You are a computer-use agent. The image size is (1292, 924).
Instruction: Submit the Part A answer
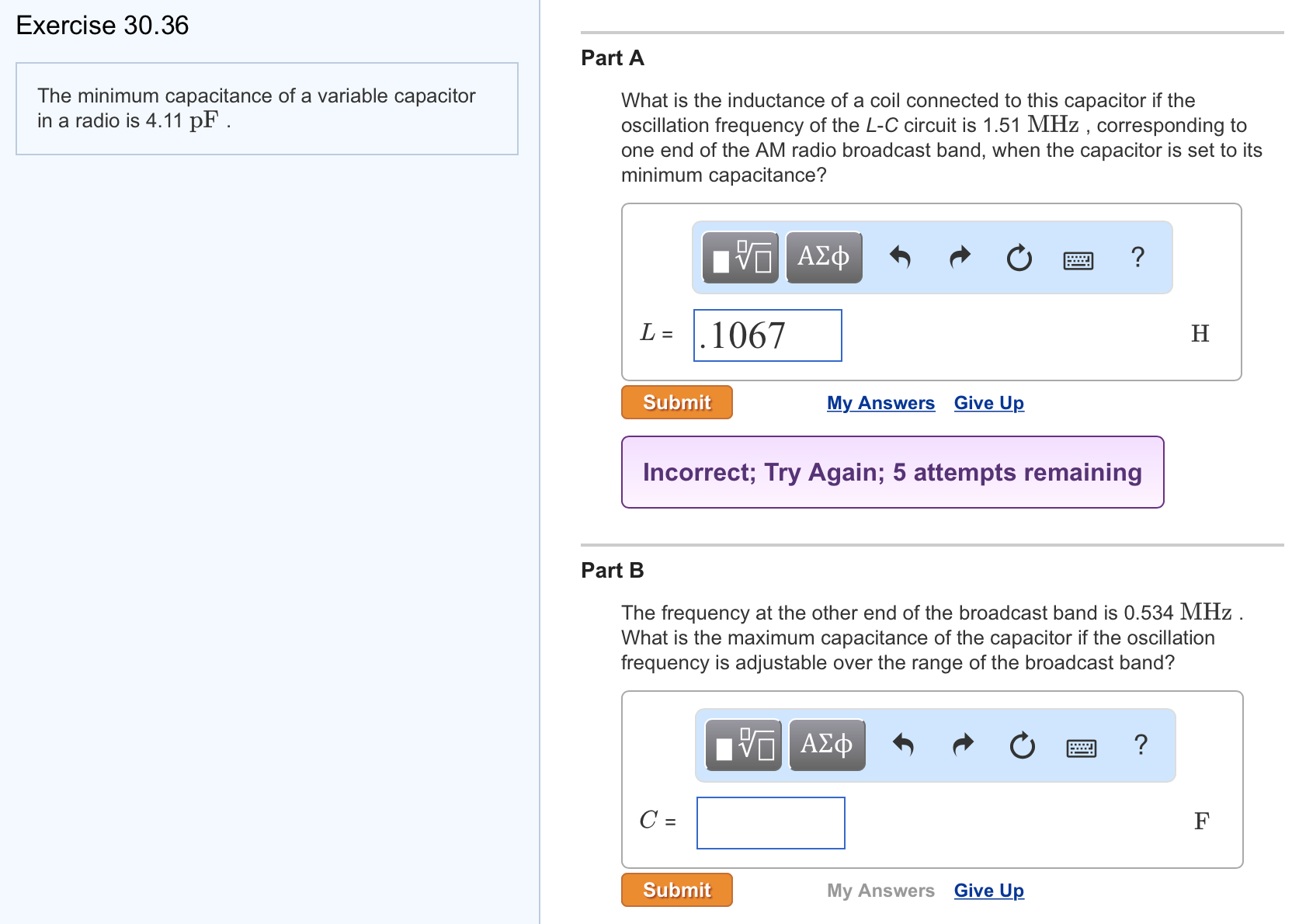[677, 402]
